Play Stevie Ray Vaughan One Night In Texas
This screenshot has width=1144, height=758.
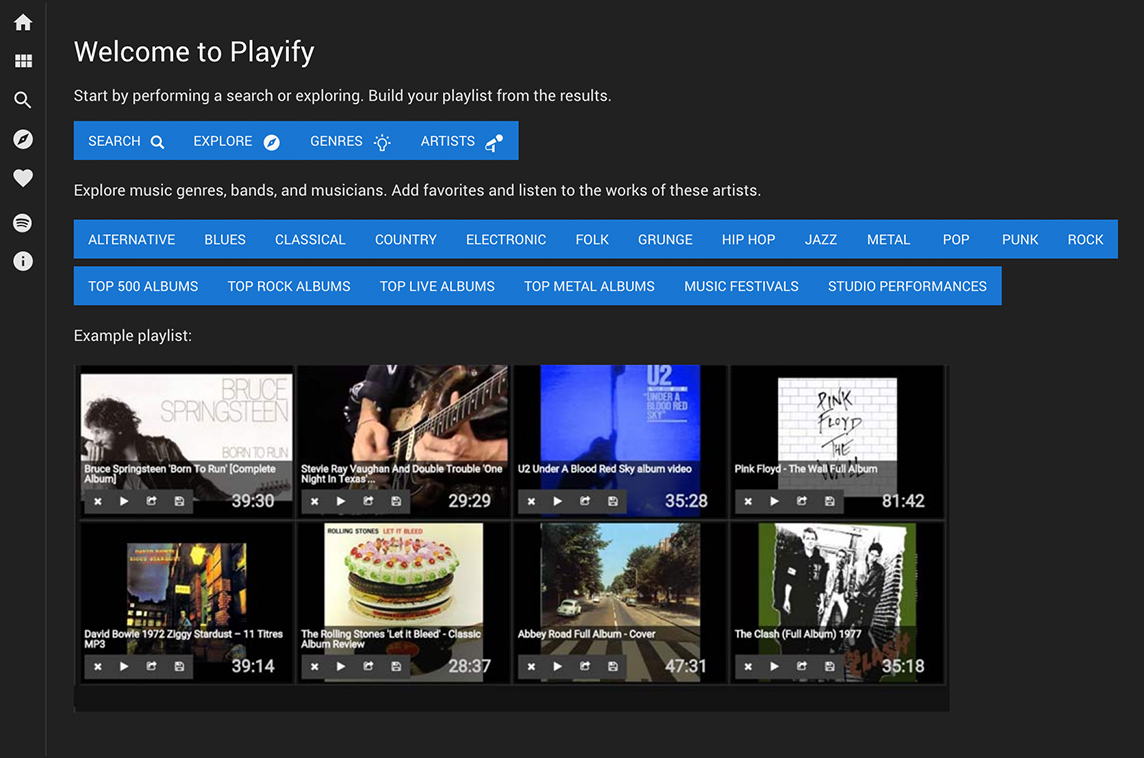341,501
